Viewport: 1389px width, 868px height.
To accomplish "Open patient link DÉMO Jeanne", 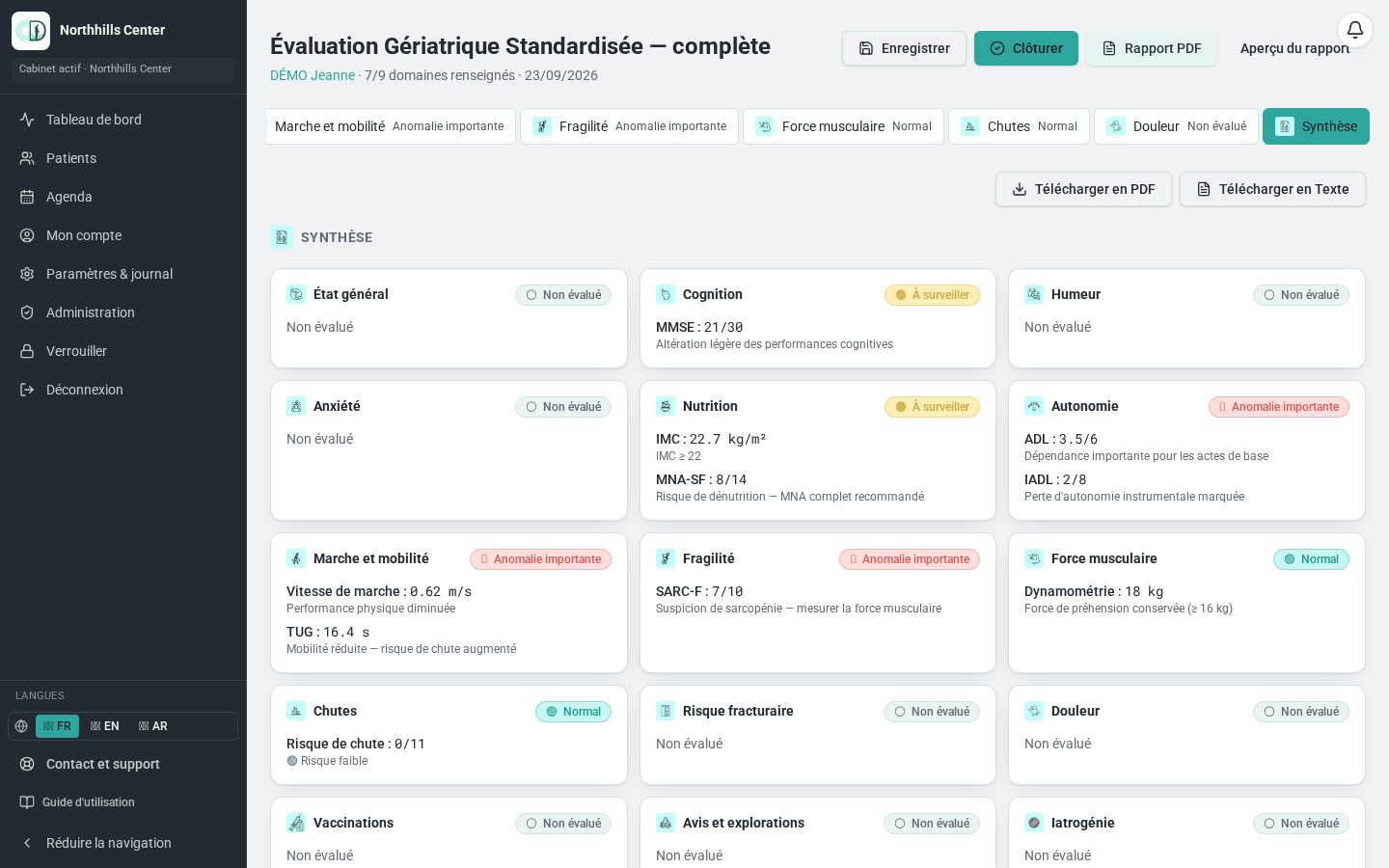I will (x=313, y=75).
